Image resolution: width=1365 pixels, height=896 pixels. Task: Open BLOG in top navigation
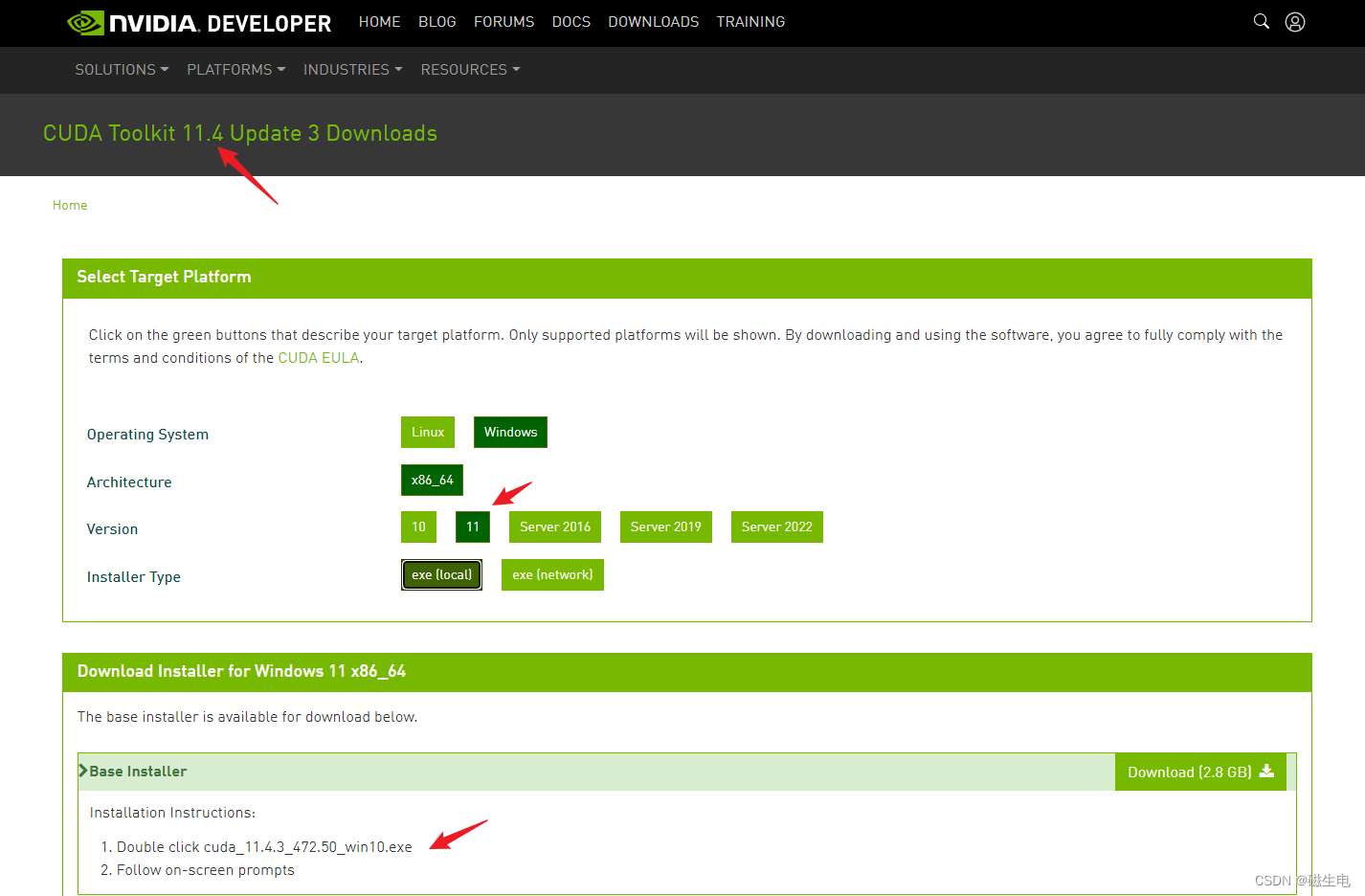(x=437, y=22)
